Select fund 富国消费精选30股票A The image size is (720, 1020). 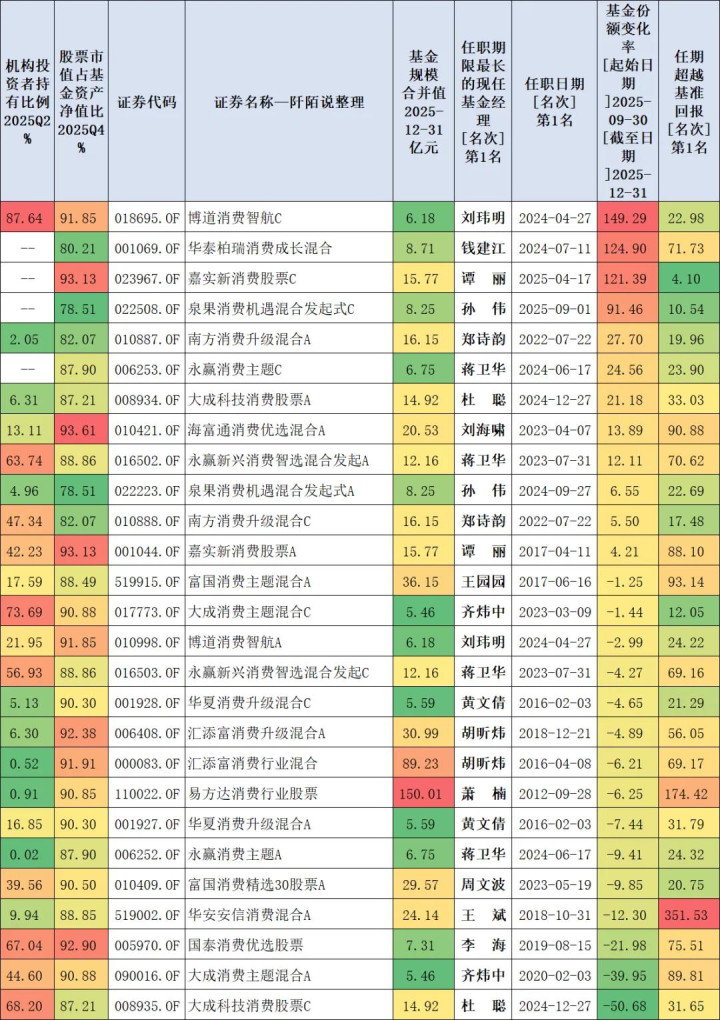pos(256,885)
